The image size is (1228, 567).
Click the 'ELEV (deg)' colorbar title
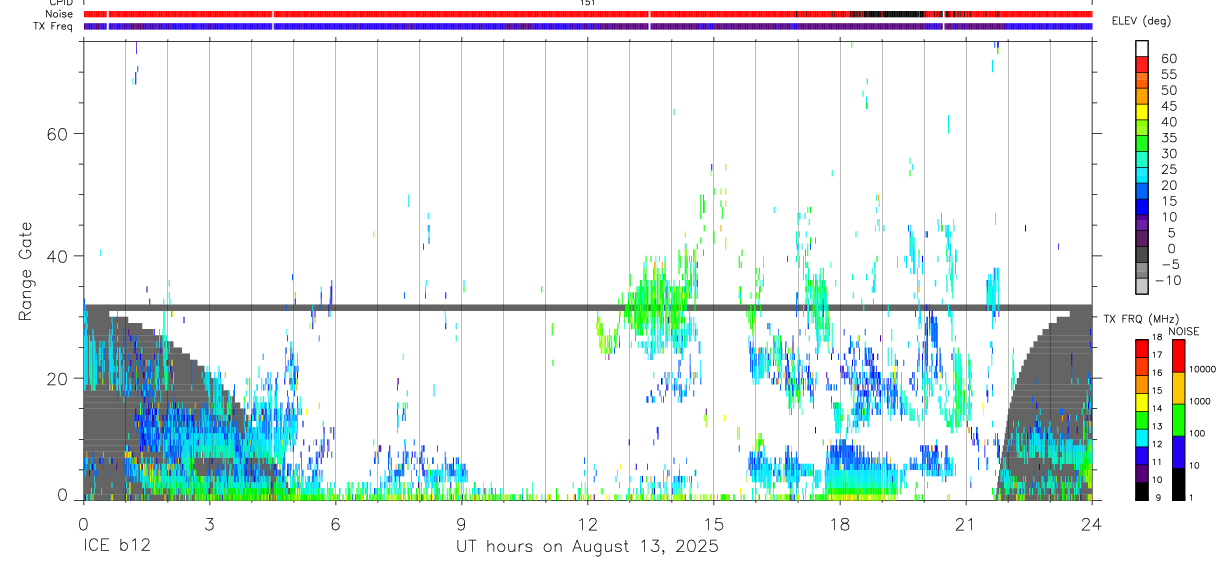(x=1140, y=21)
